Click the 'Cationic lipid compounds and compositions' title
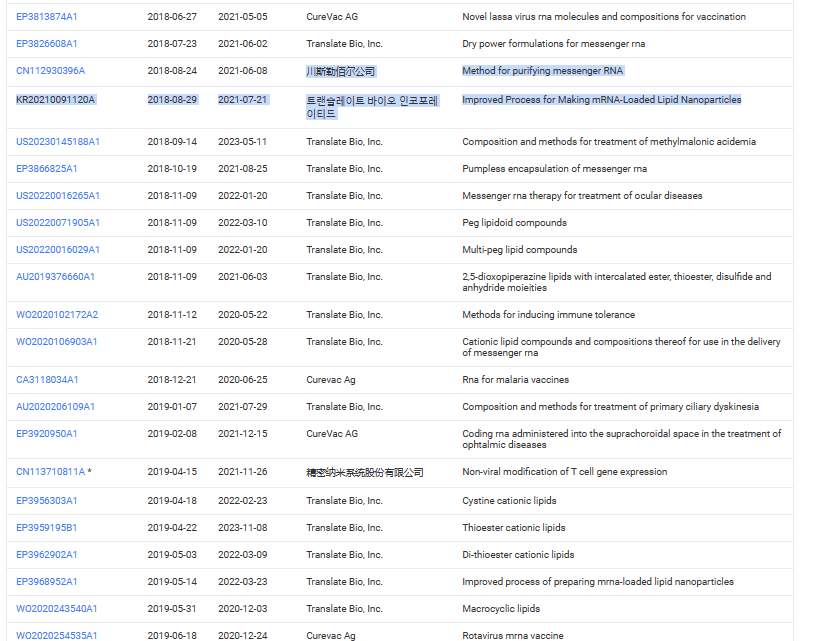Screen dimensions: 835x641 tap(621, 347)
